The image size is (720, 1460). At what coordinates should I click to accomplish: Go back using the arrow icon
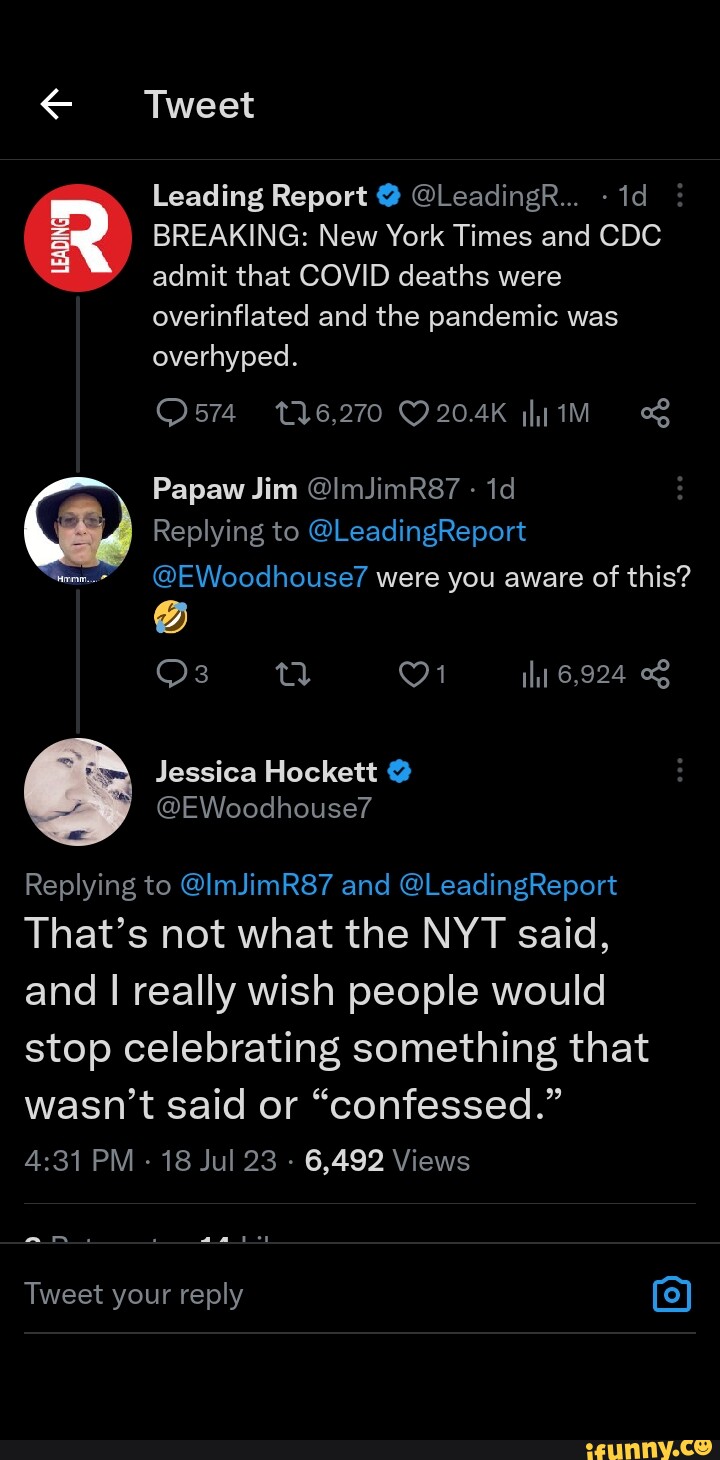click(x=57, y=104)
